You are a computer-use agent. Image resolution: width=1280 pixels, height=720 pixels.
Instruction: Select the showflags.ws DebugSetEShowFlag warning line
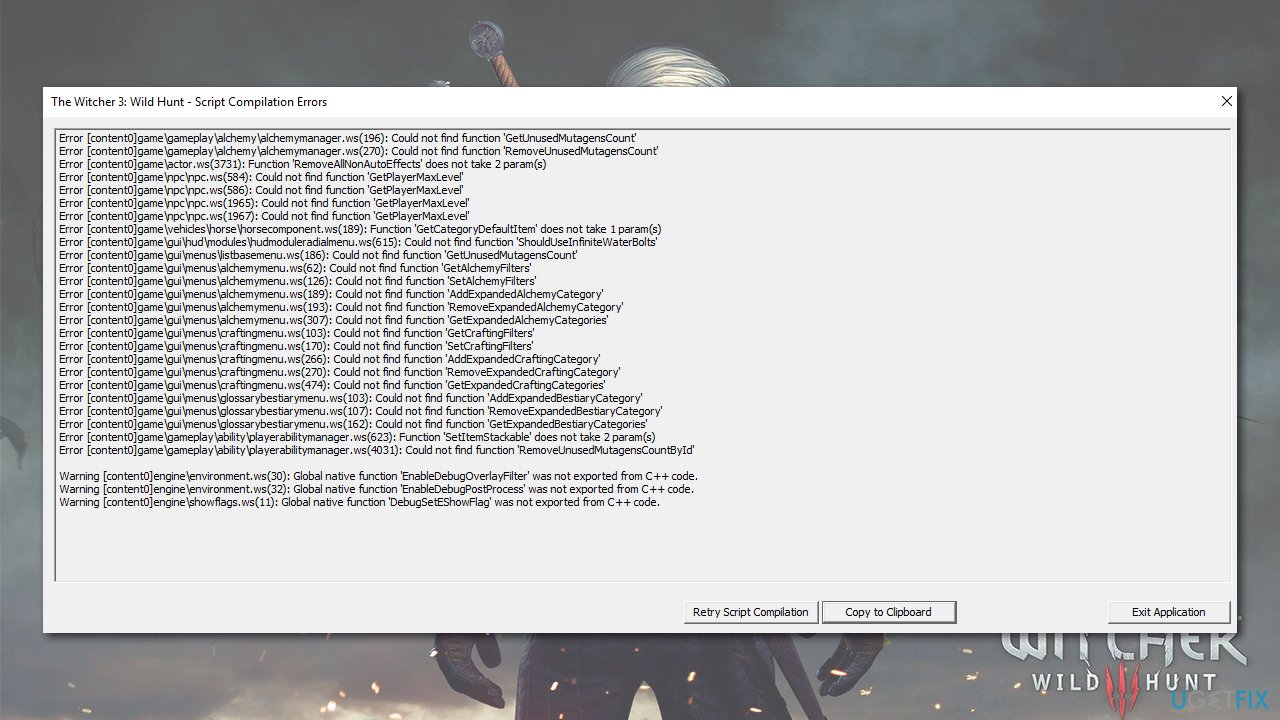[360, 501]
